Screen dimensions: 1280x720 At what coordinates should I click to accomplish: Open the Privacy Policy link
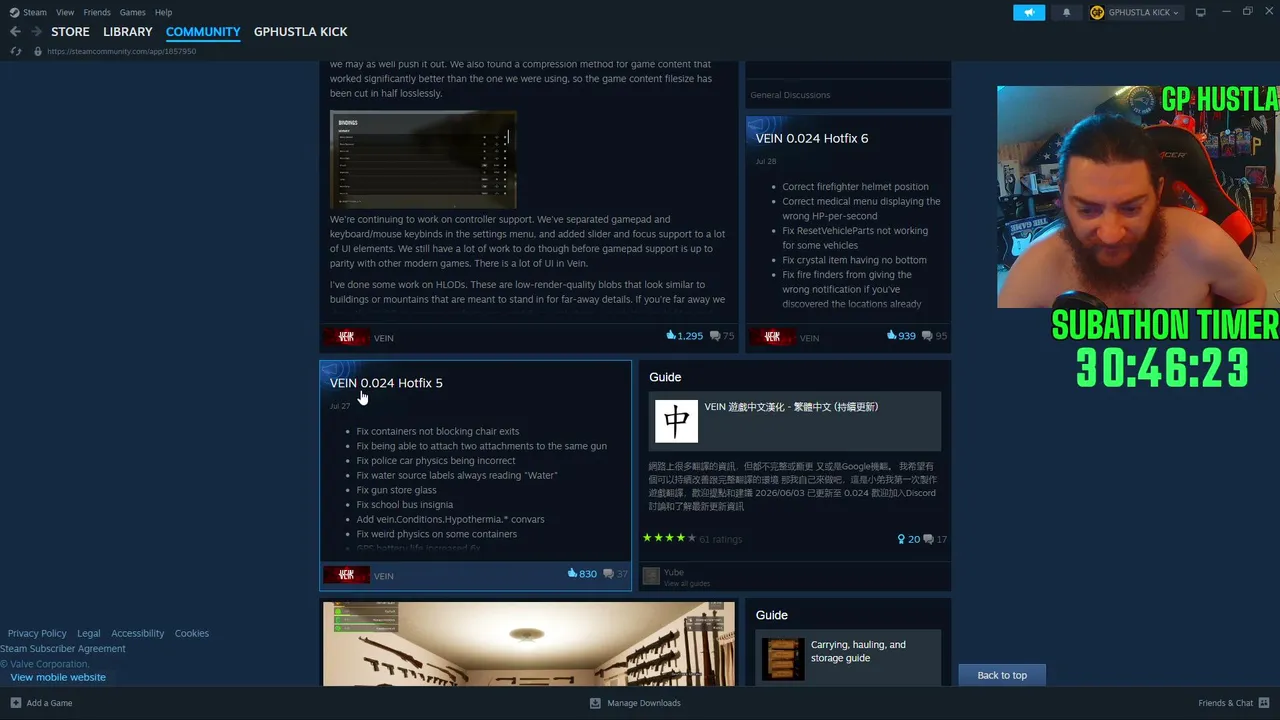pos(37,633)
